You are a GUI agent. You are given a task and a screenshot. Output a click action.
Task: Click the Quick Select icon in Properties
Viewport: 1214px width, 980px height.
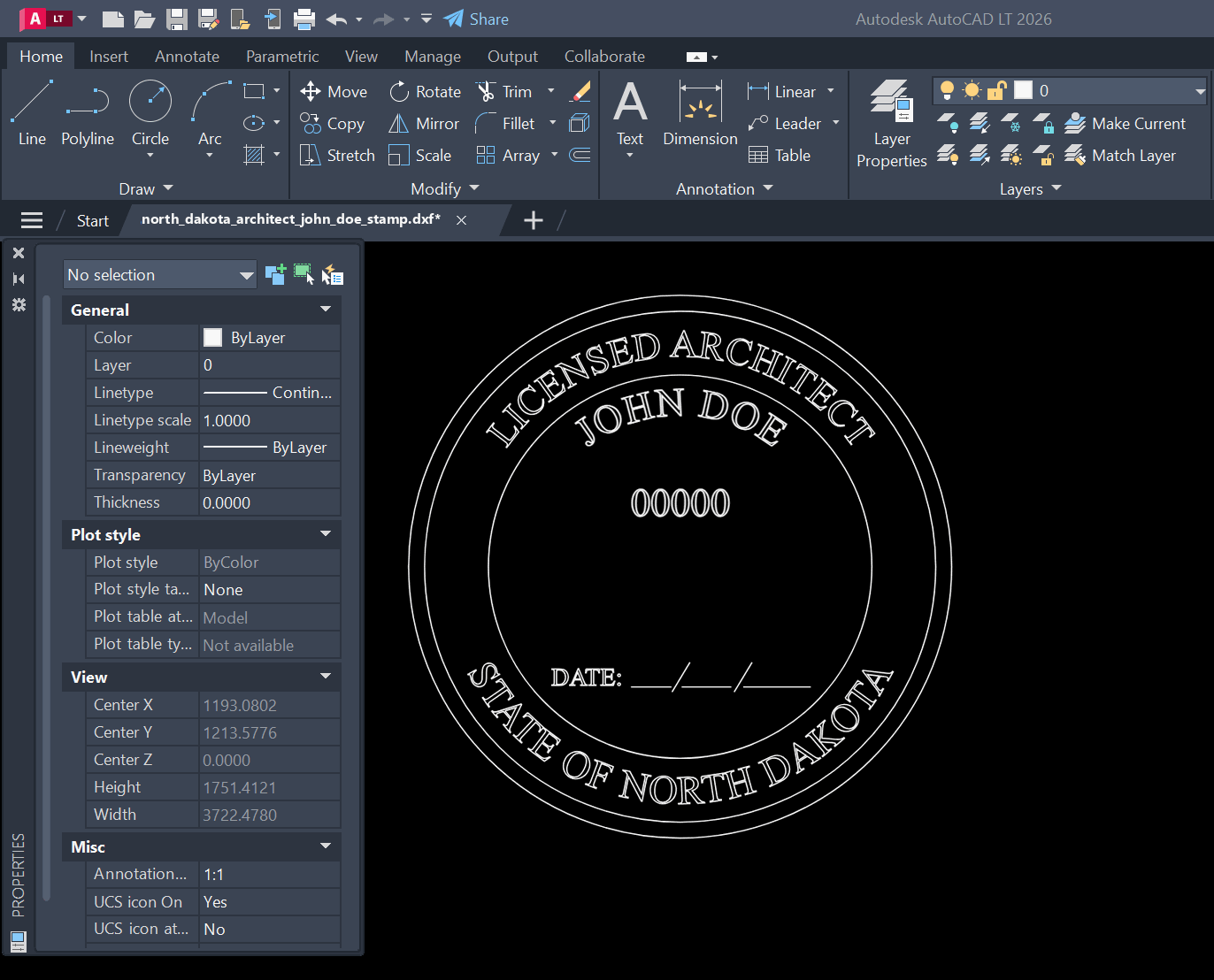pos(332,275)
